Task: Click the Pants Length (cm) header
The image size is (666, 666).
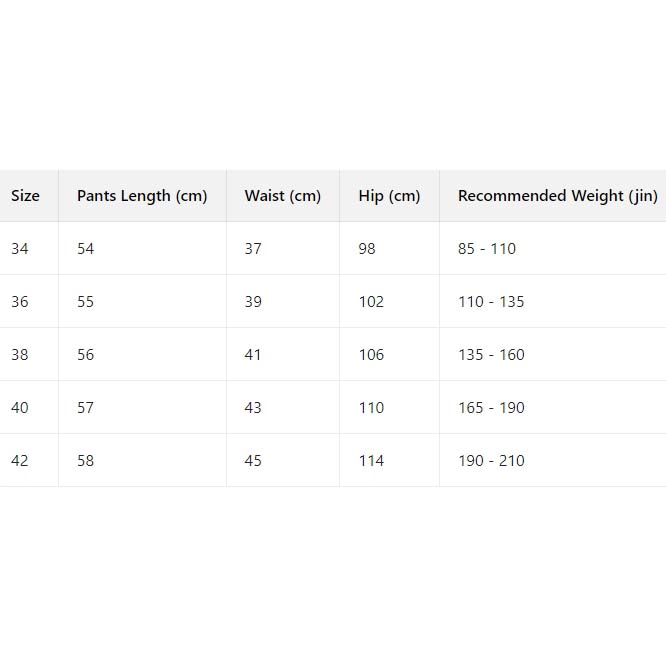Action: click(142, 196)
